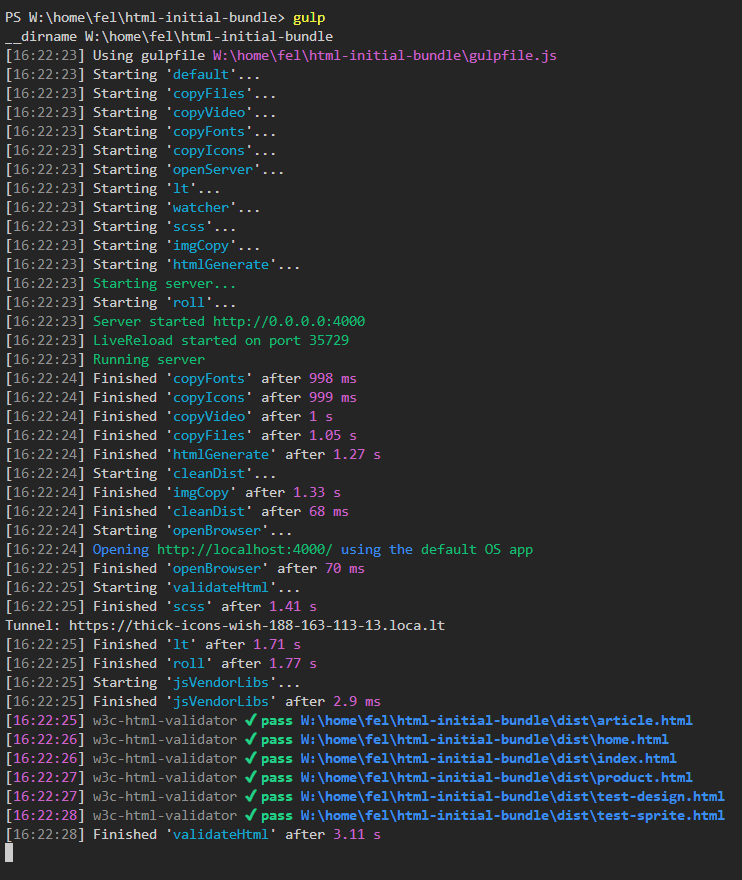The width and height of the screenshot is (742, 880).
Task: Click 'LiveReload started on port 35729' text
Action: click(221, 341)
